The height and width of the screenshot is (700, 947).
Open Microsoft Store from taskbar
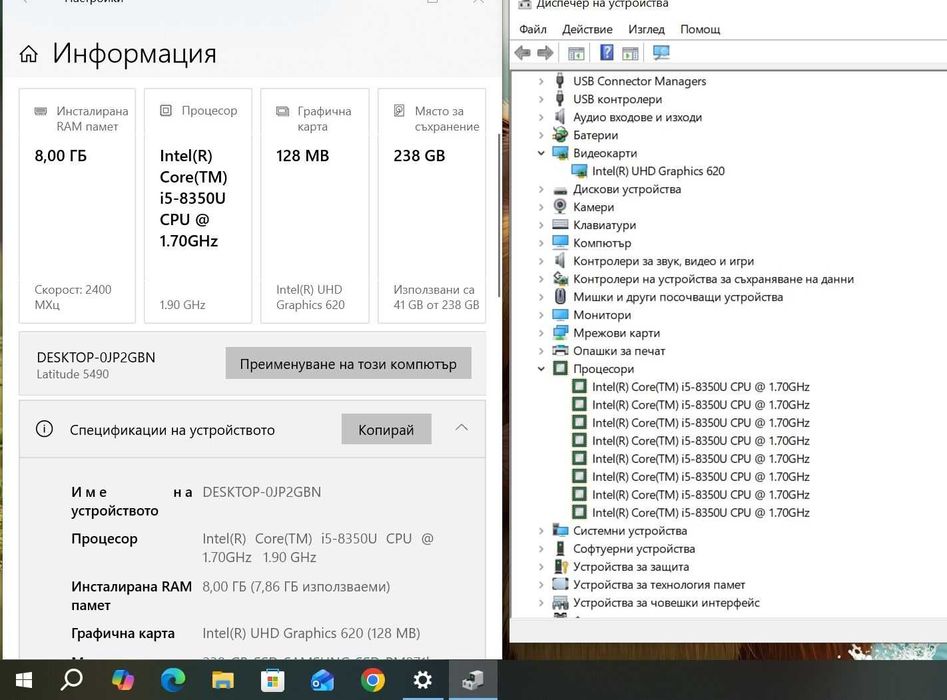point(272,681)
